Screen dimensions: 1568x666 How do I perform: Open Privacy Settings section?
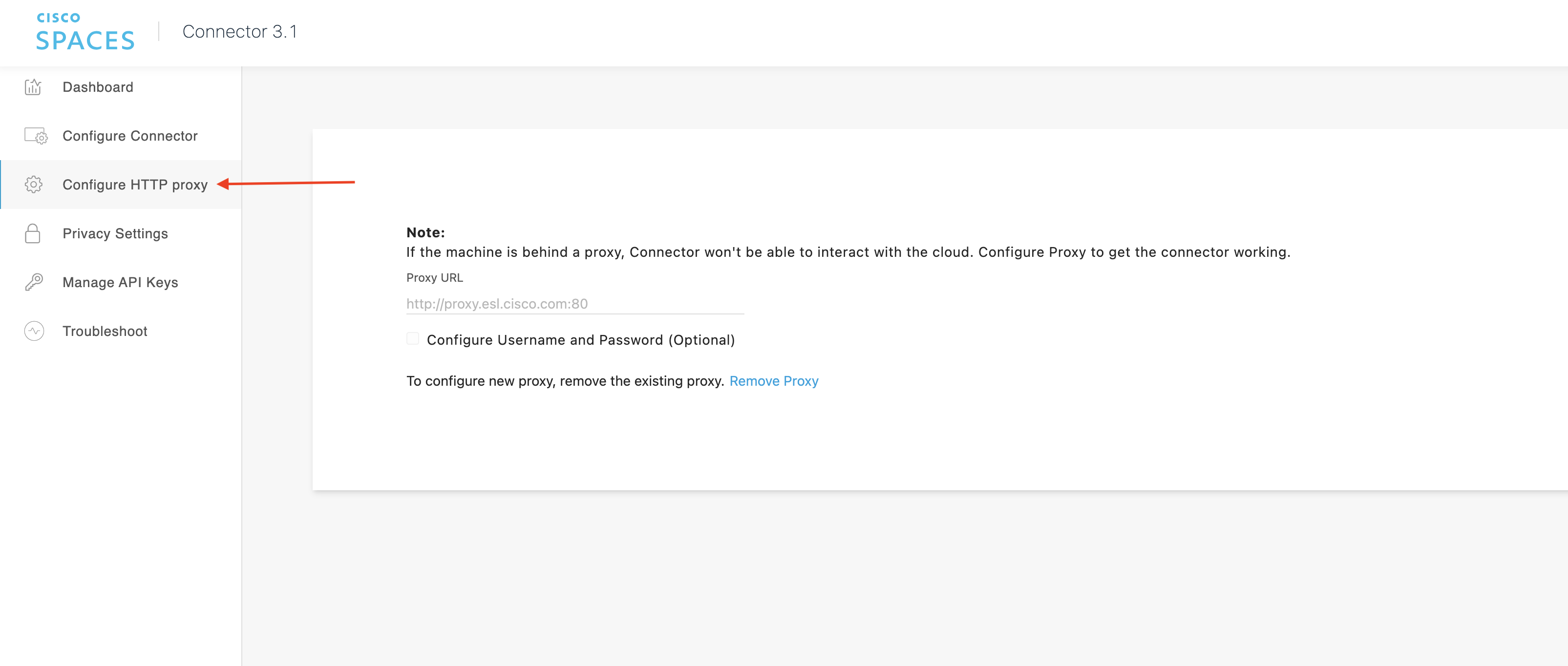click(x=115, y=233)
